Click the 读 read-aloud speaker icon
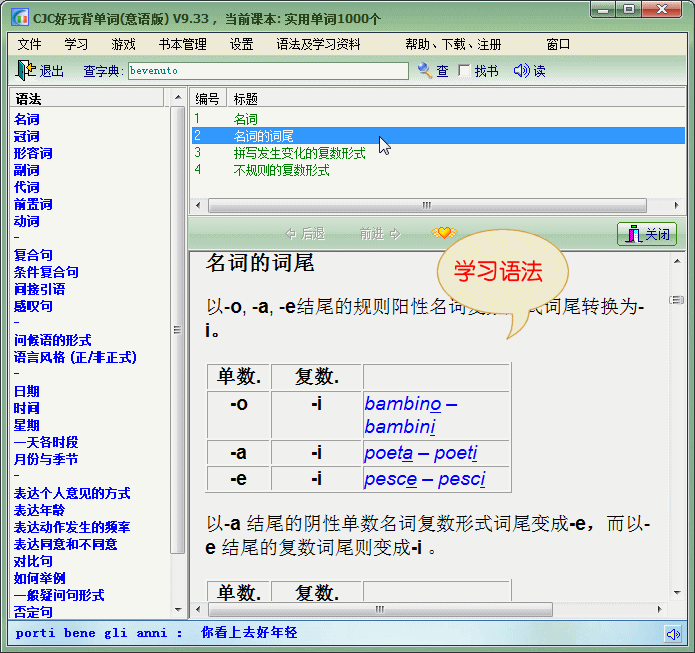The width and height of the screenshot is (695, 653). (x=521, y=70)
